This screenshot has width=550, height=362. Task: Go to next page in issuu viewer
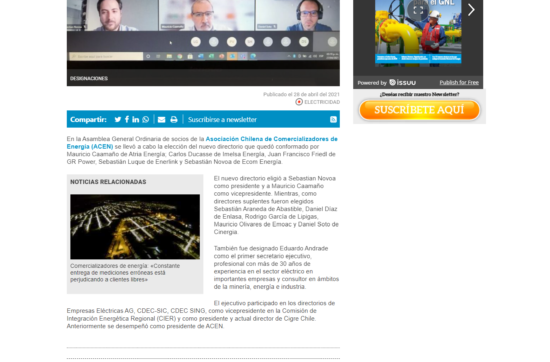point(471,10)
